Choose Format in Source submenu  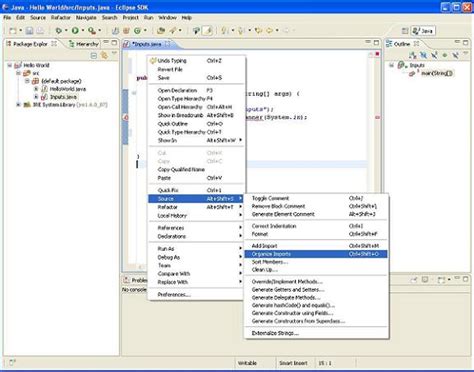pyautogui.click(x=316, y=234)
